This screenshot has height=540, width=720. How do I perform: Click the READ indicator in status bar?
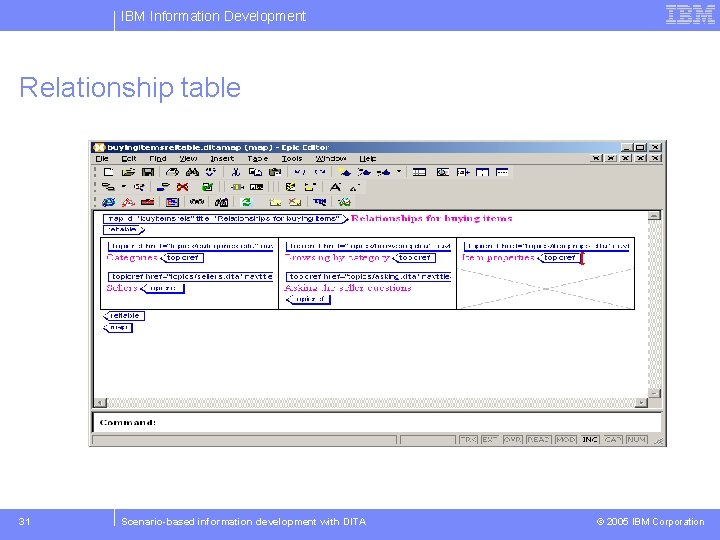point(539,440)
